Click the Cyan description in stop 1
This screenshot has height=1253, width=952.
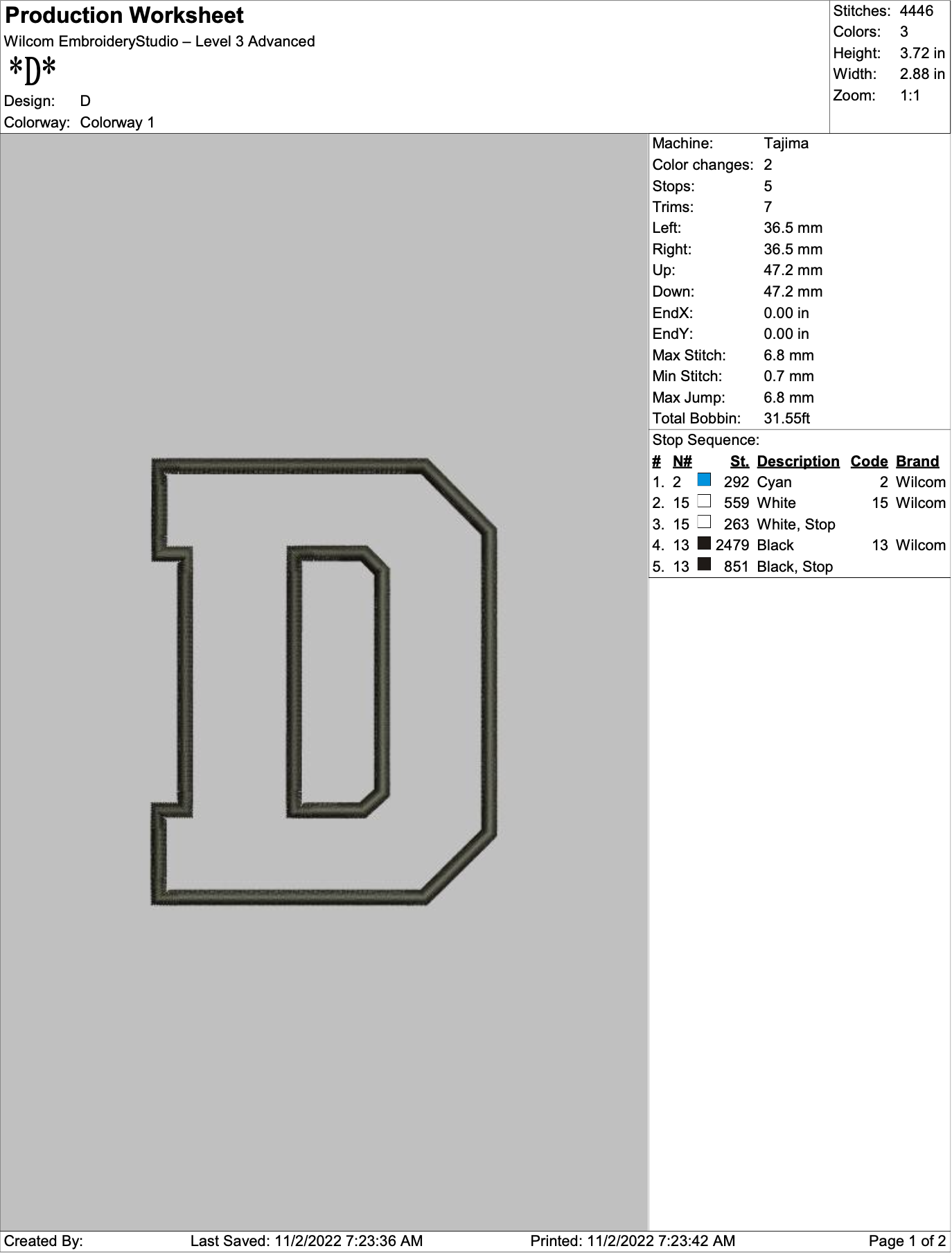(x=774, y=482)
